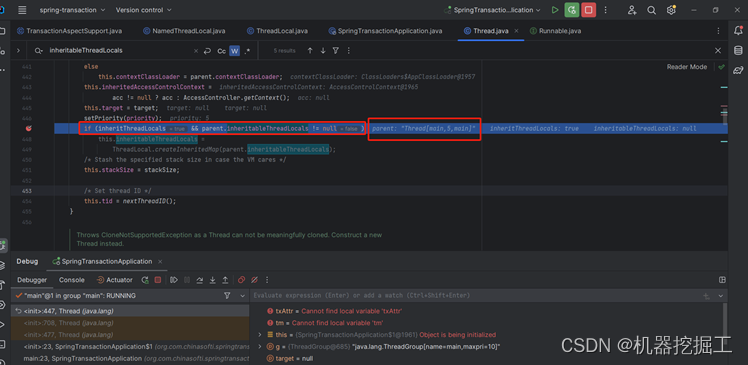Click the green Rerun debug button in title bar
This screenshot has height=365, width=748.
[571, 10]
